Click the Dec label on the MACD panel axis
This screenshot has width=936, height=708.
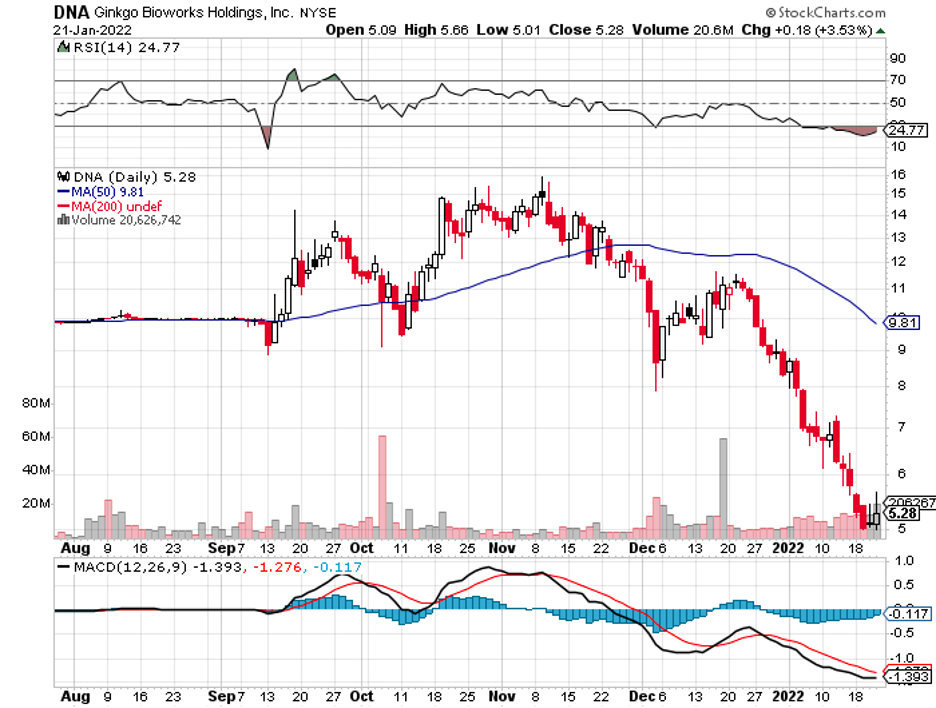point(642,696)
